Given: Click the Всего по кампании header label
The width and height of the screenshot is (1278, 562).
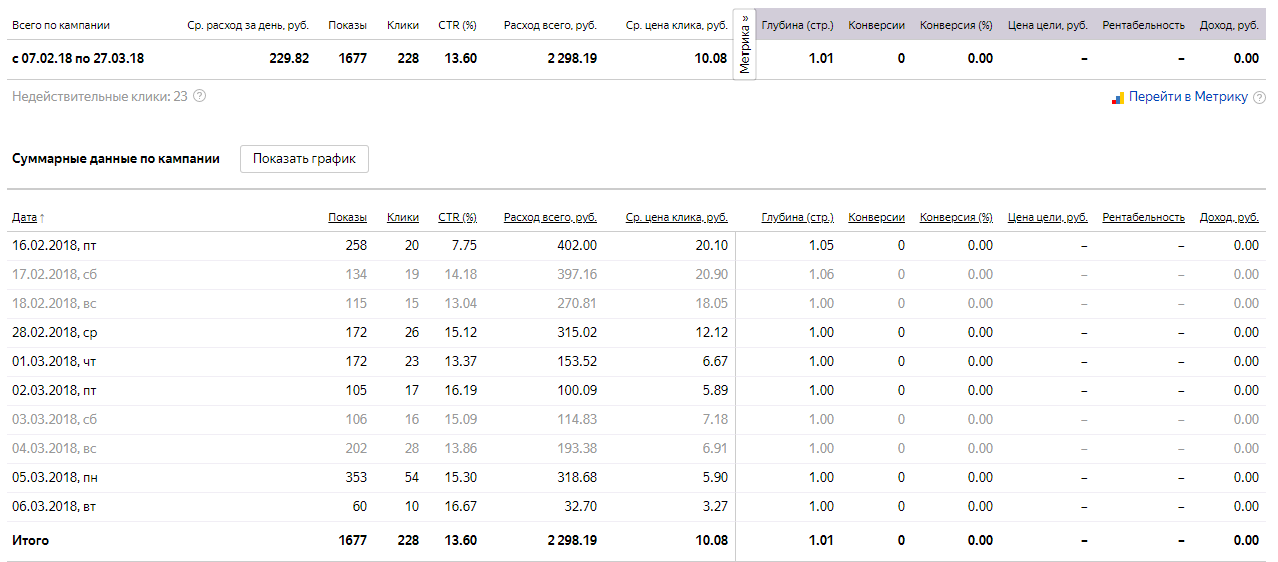Looking at the screenshot, I should point(61,25).
